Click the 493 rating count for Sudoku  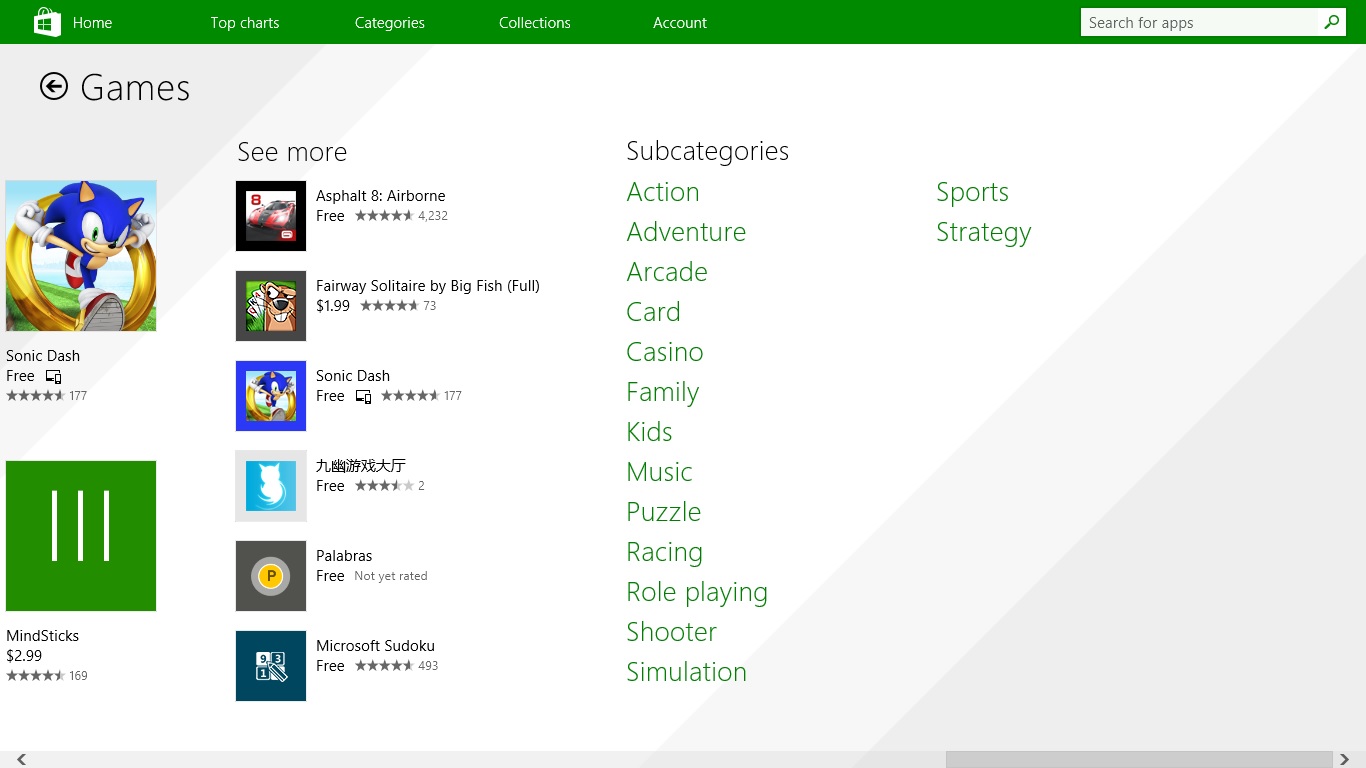pyautogui.click(x=428, y=666)
